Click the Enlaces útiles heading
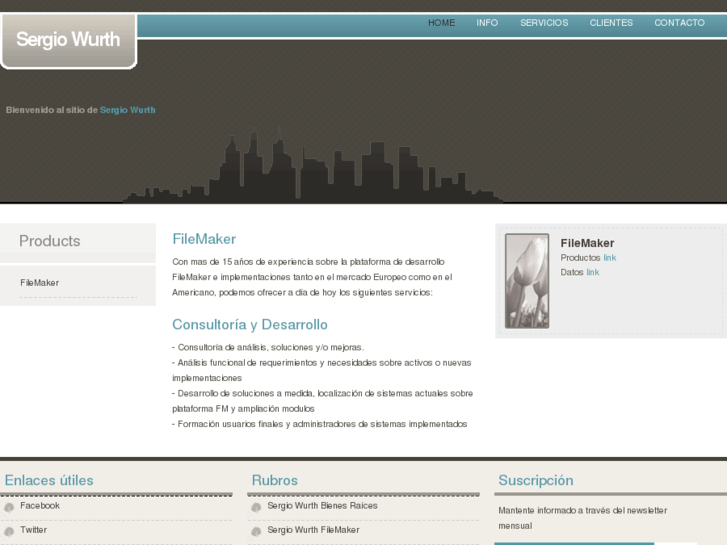Image resolution: width=727 pixels, height=545 pixels. point(49,480)
